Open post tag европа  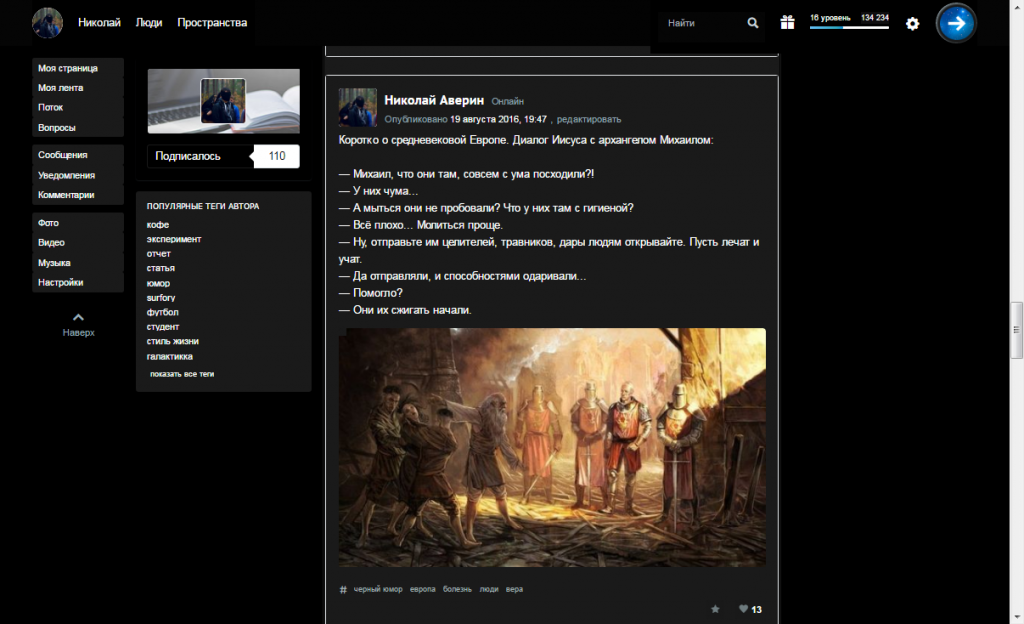(423, 589)
